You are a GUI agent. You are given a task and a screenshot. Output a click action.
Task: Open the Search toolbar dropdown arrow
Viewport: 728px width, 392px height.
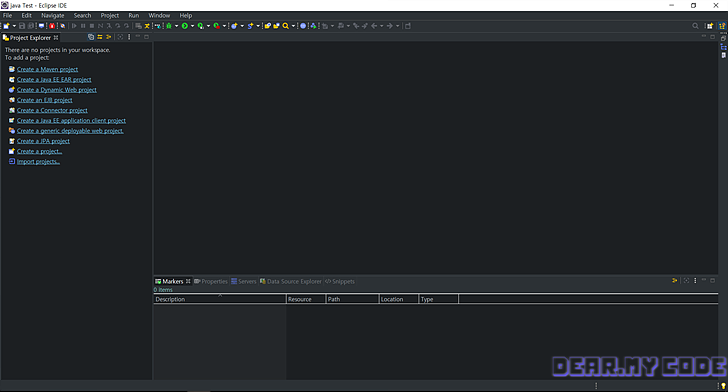tap(293, 26)
